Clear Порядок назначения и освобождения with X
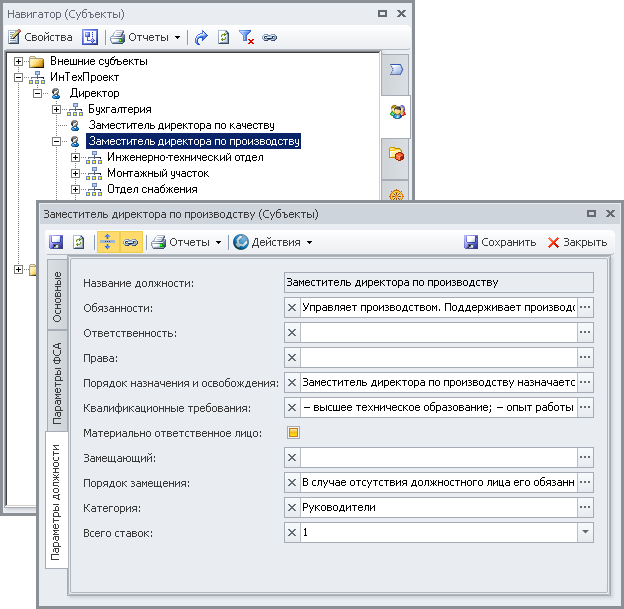The height and width of the screenshot is (609, 624). pos(292,383)
